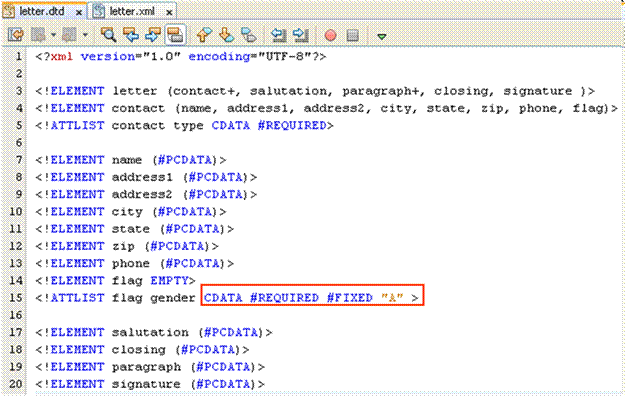Image resolution: width=625 pixels, height=396 pixels.
Task: Click Shift Line Right icon
Action: point(301,35)
